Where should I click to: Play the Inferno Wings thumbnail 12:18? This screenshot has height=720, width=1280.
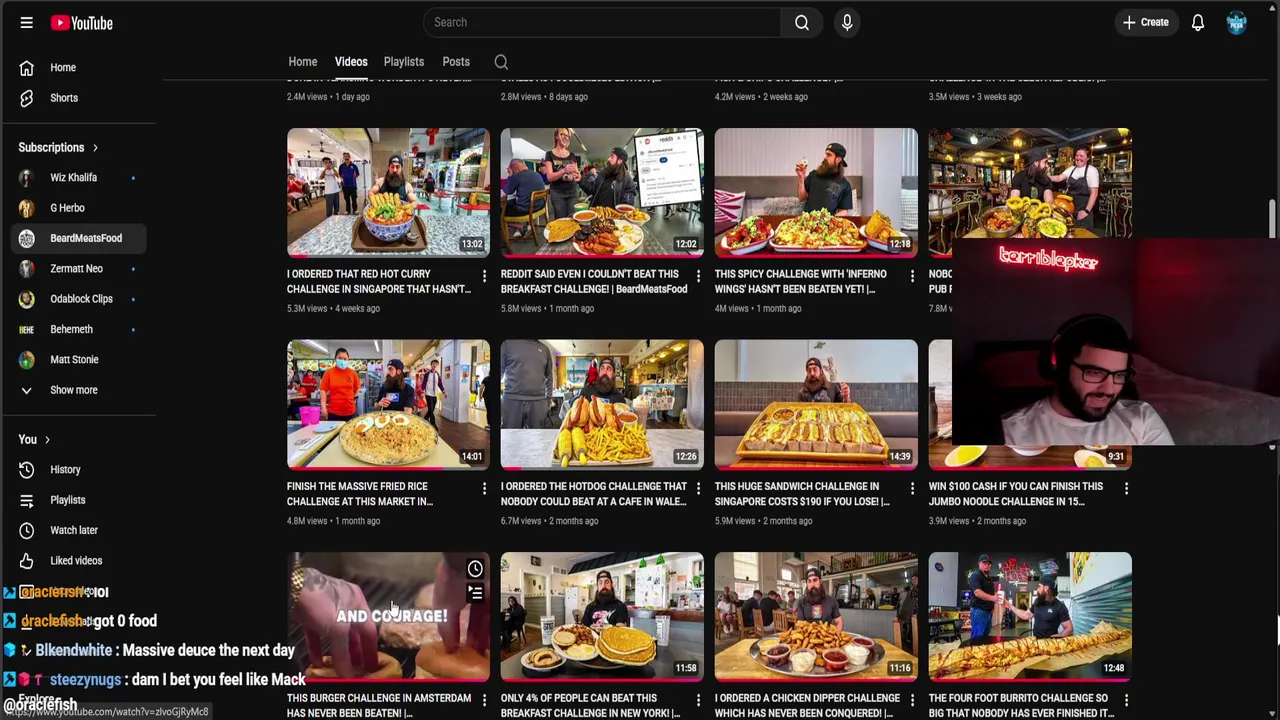(x=816, y=193)
